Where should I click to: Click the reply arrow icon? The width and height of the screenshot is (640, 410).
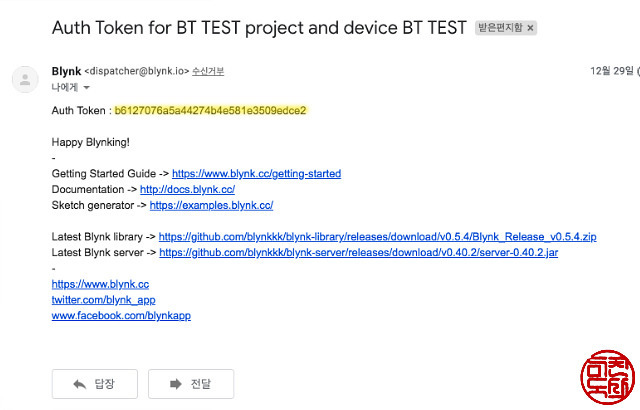click(80, 384)
